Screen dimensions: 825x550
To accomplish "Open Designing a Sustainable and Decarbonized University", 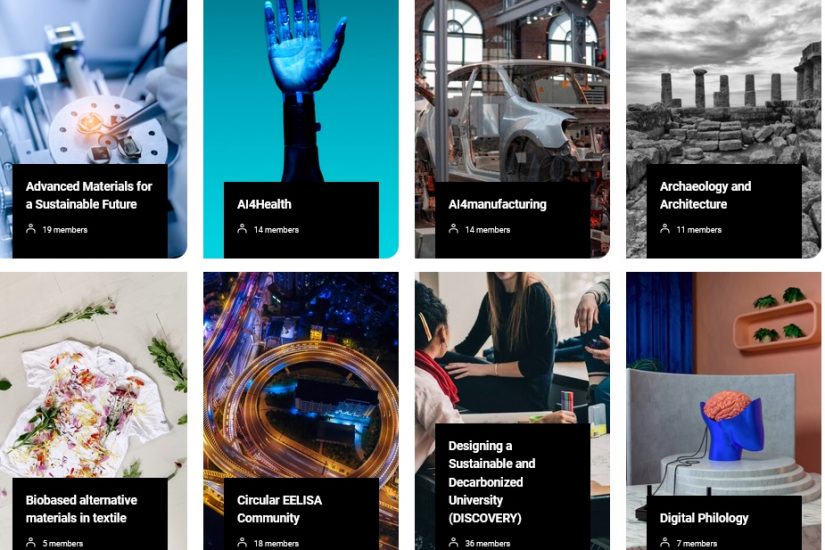I will pyautogui.click(x=492, y=482).
